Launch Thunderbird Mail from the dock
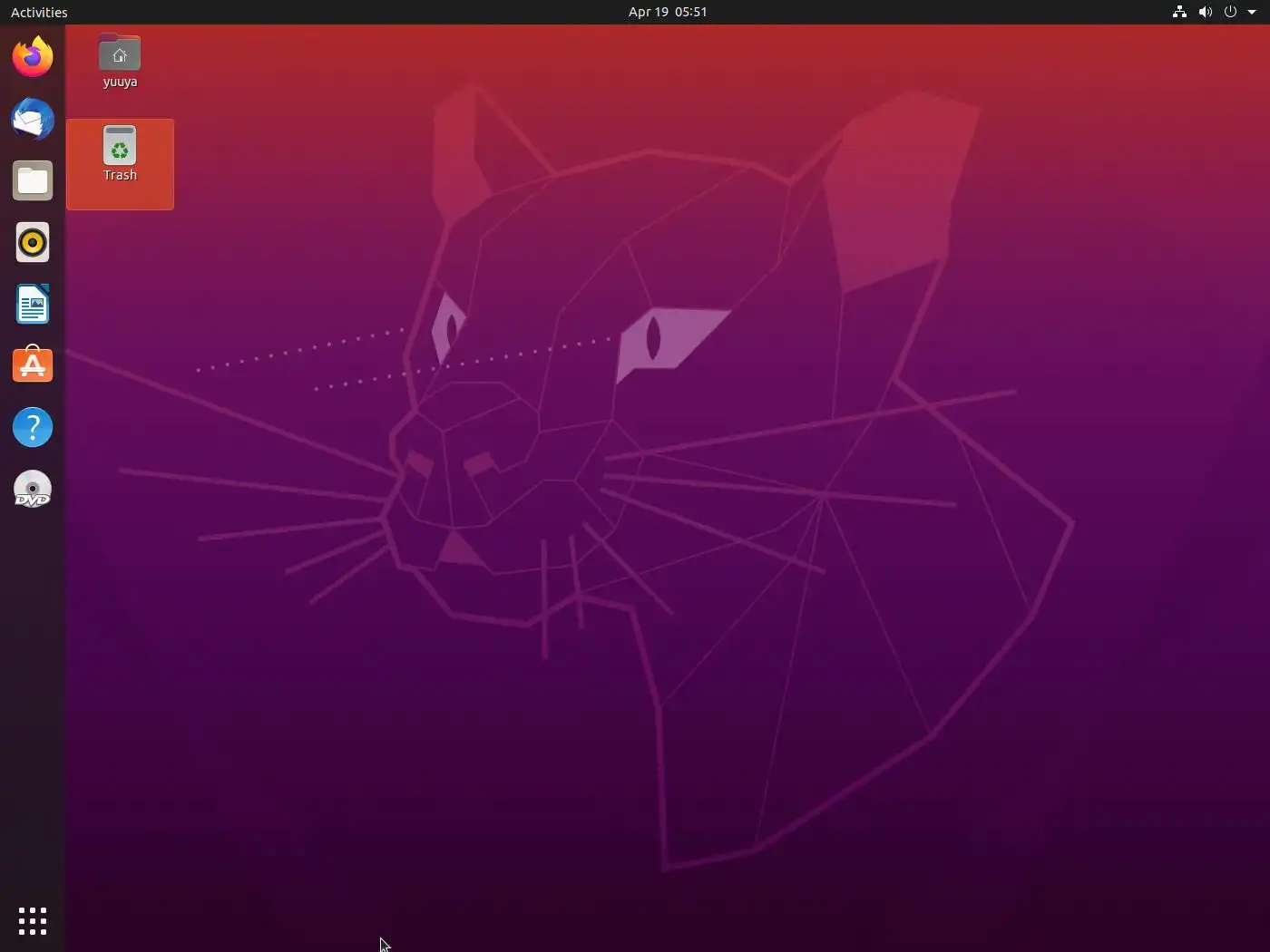Screen dimensions: 1270x952 point(33,119)
